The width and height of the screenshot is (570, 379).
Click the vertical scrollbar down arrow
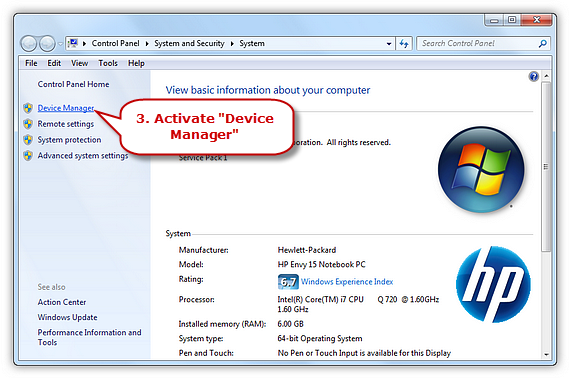(546, 354)
